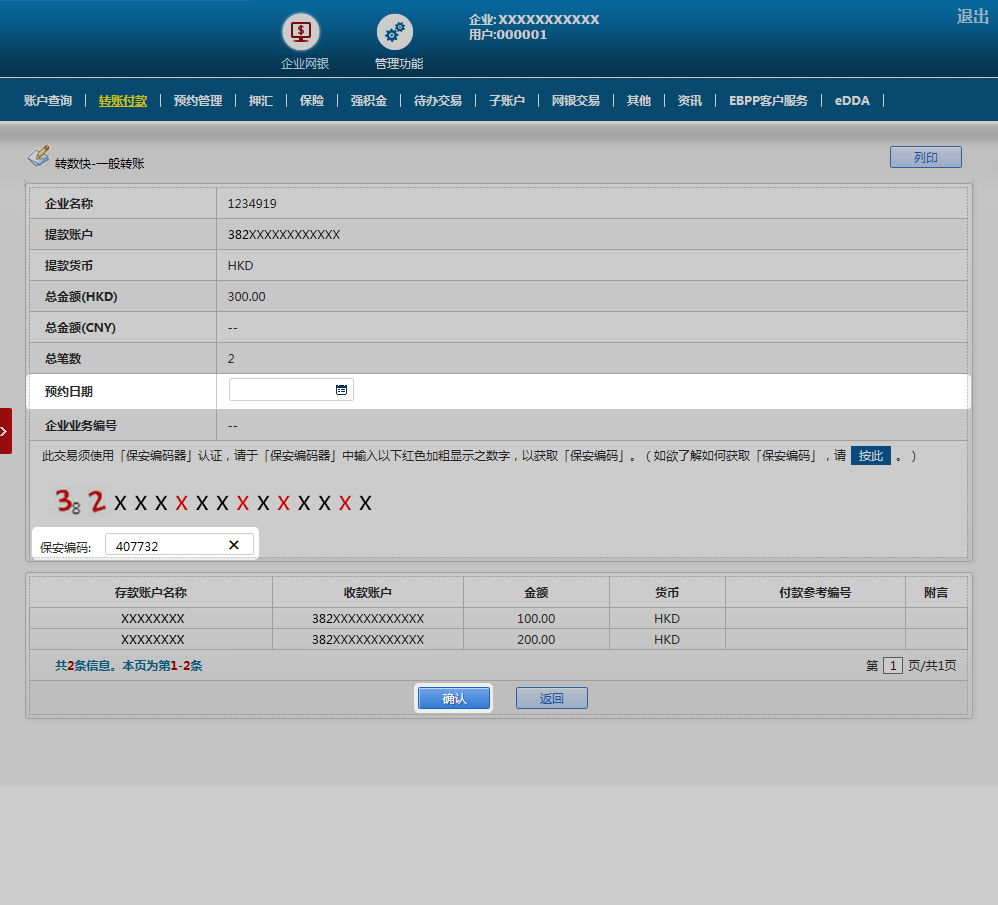Open the 待办交易 menu
Image resolution: width=998 pixels, height=905 pixels.
tap(438, 101)
